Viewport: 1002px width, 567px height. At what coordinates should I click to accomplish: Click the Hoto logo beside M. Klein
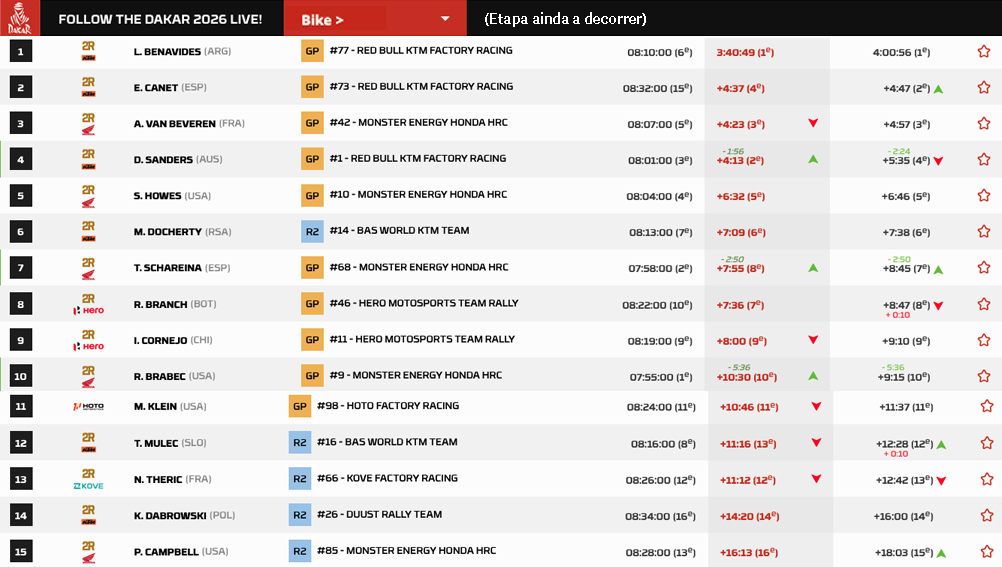point(88,406)
